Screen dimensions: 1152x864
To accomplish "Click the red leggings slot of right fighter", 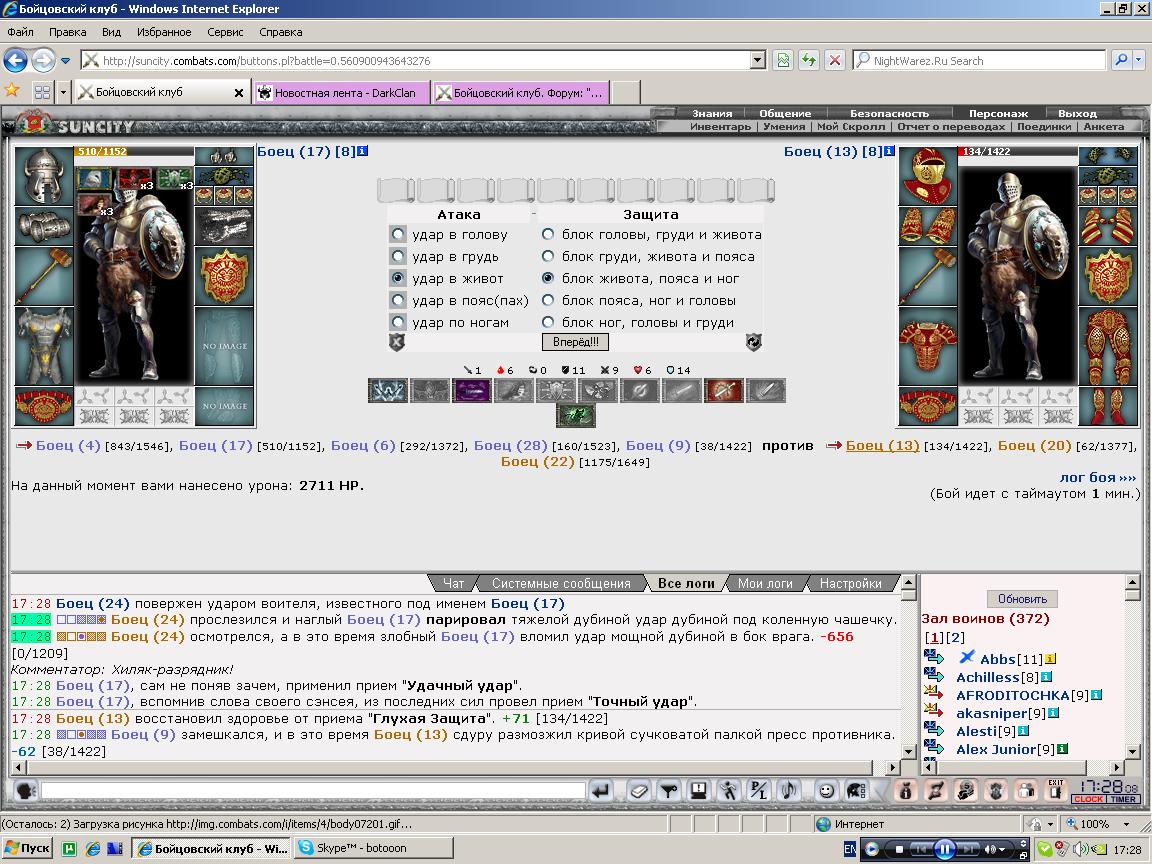I will (1108, 346).
